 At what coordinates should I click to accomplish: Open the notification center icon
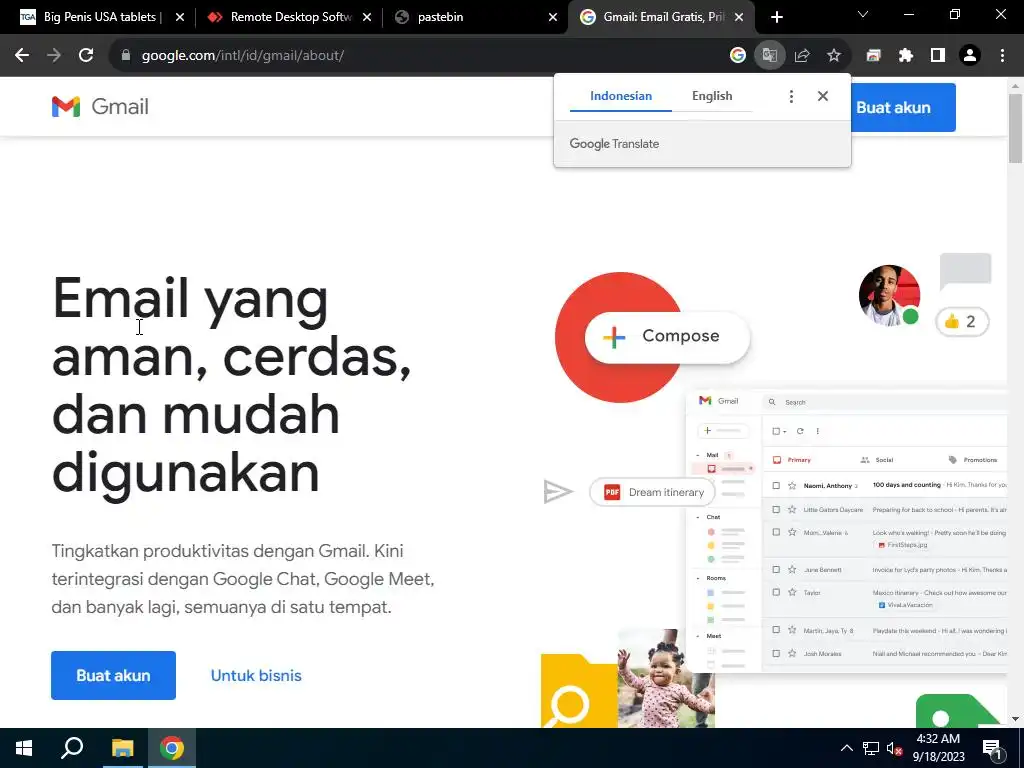pyautogui.click(x=993, y=750)
